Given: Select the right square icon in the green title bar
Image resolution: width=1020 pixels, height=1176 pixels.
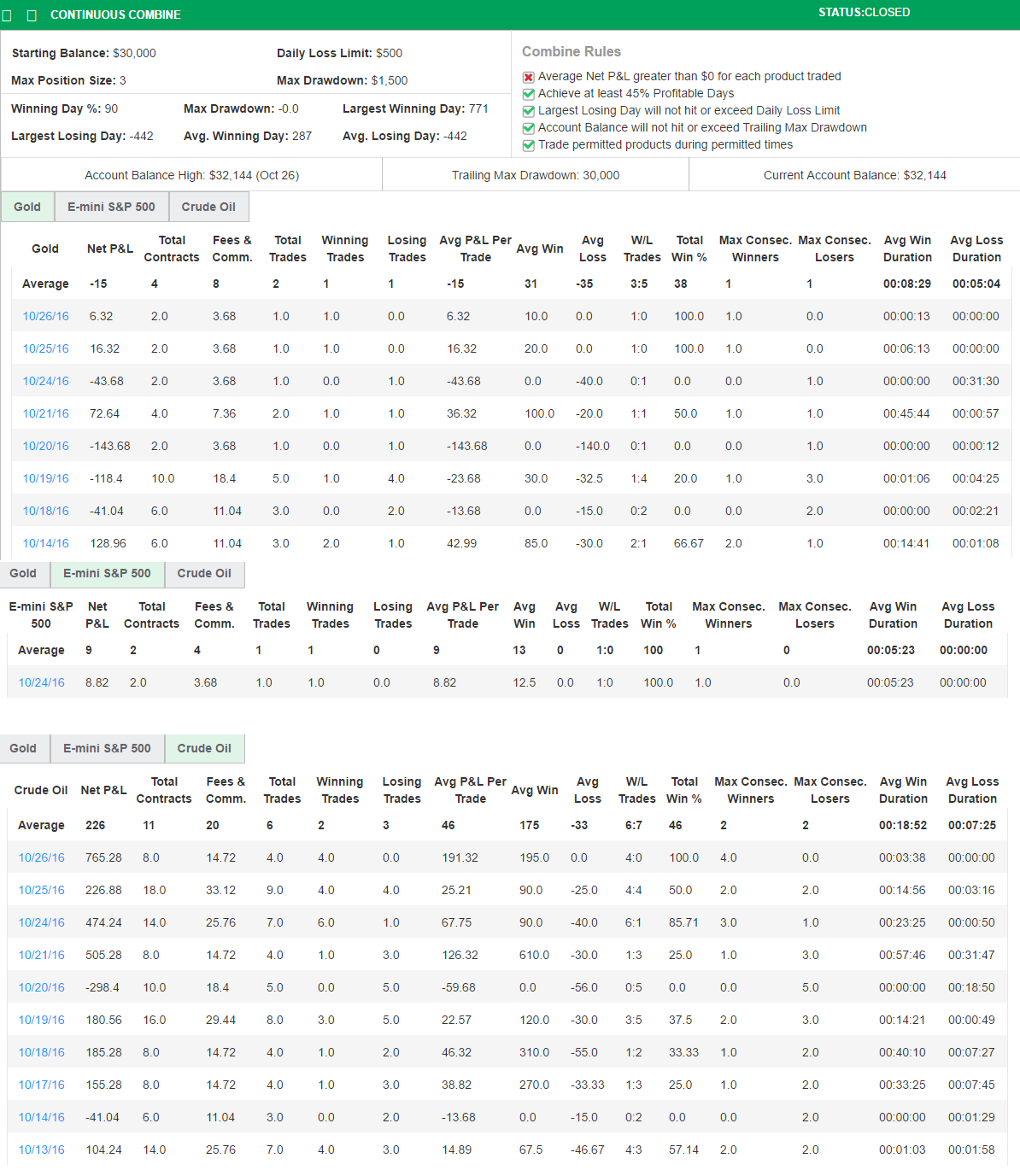Looking at the screenshot, I should click(31, 14).
